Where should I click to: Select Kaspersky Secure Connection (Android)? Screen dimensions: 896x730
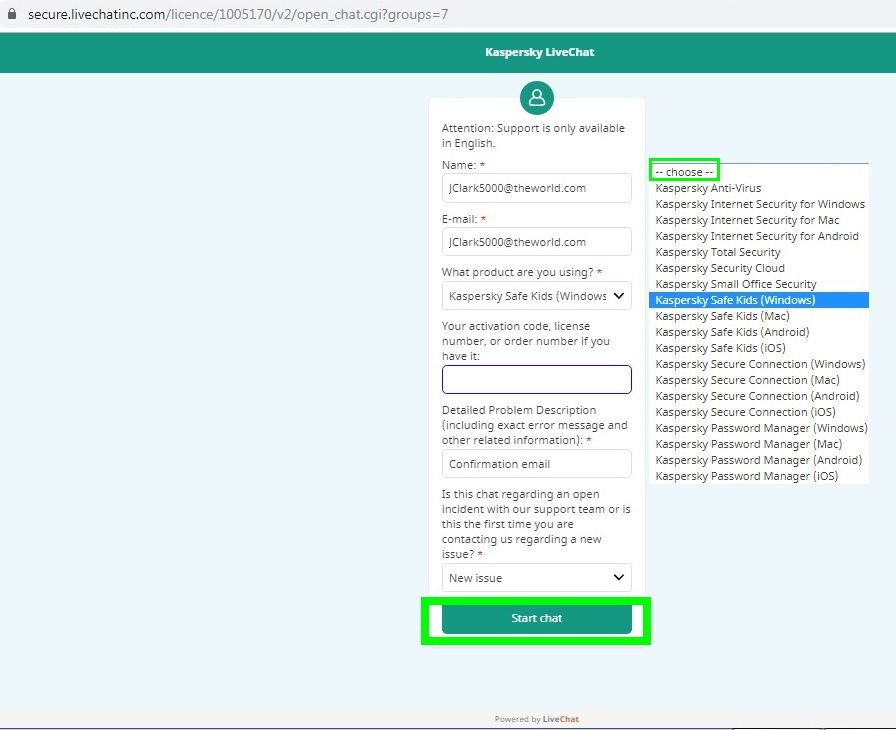(759, 396)
